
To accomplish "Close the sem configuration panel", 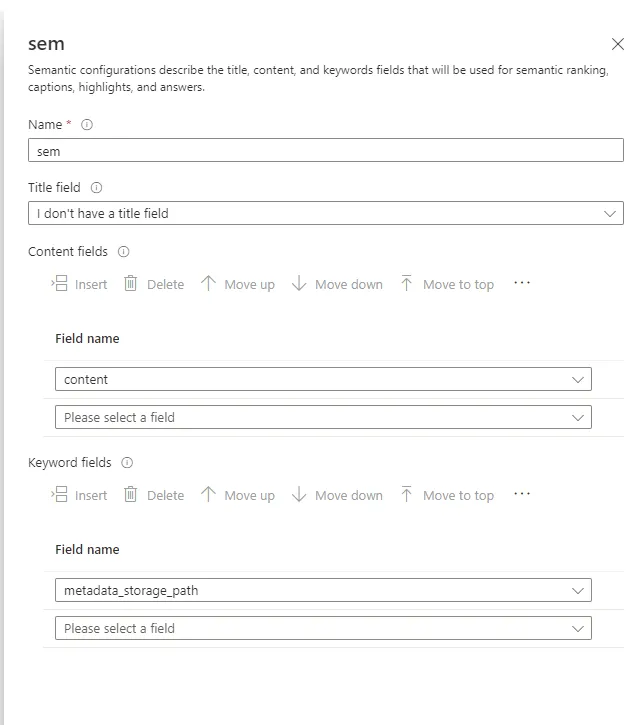I will (617, 44).
